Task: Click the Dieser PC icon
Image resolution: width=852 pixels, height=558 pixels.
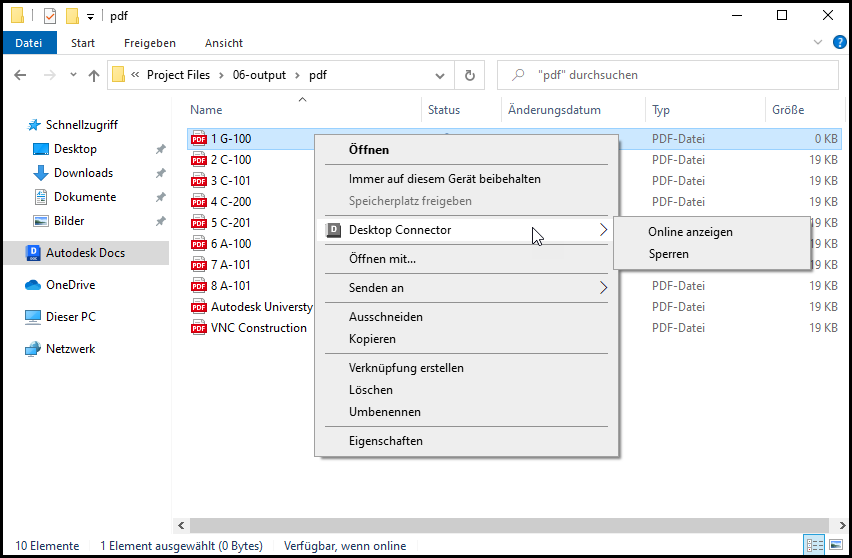Action: tap(33, 317)
